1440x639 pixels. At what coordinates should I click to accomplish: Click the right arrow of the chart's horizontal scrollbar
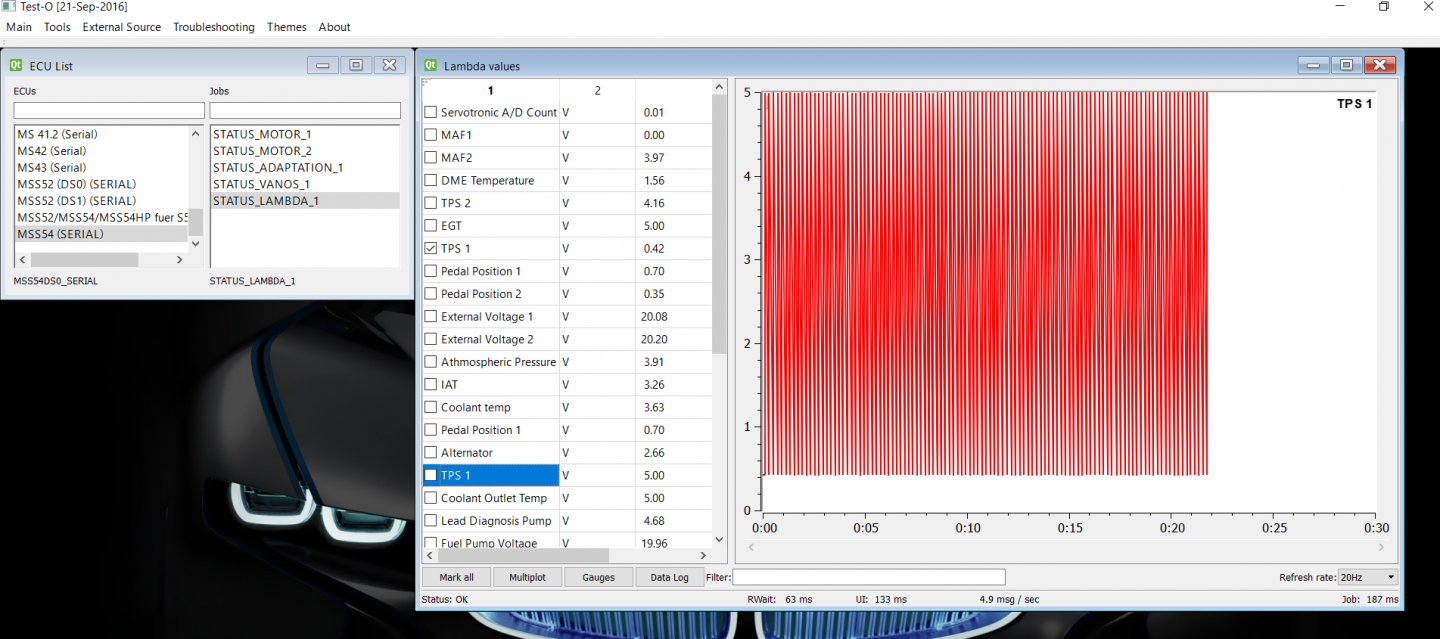coord(1382,547)
